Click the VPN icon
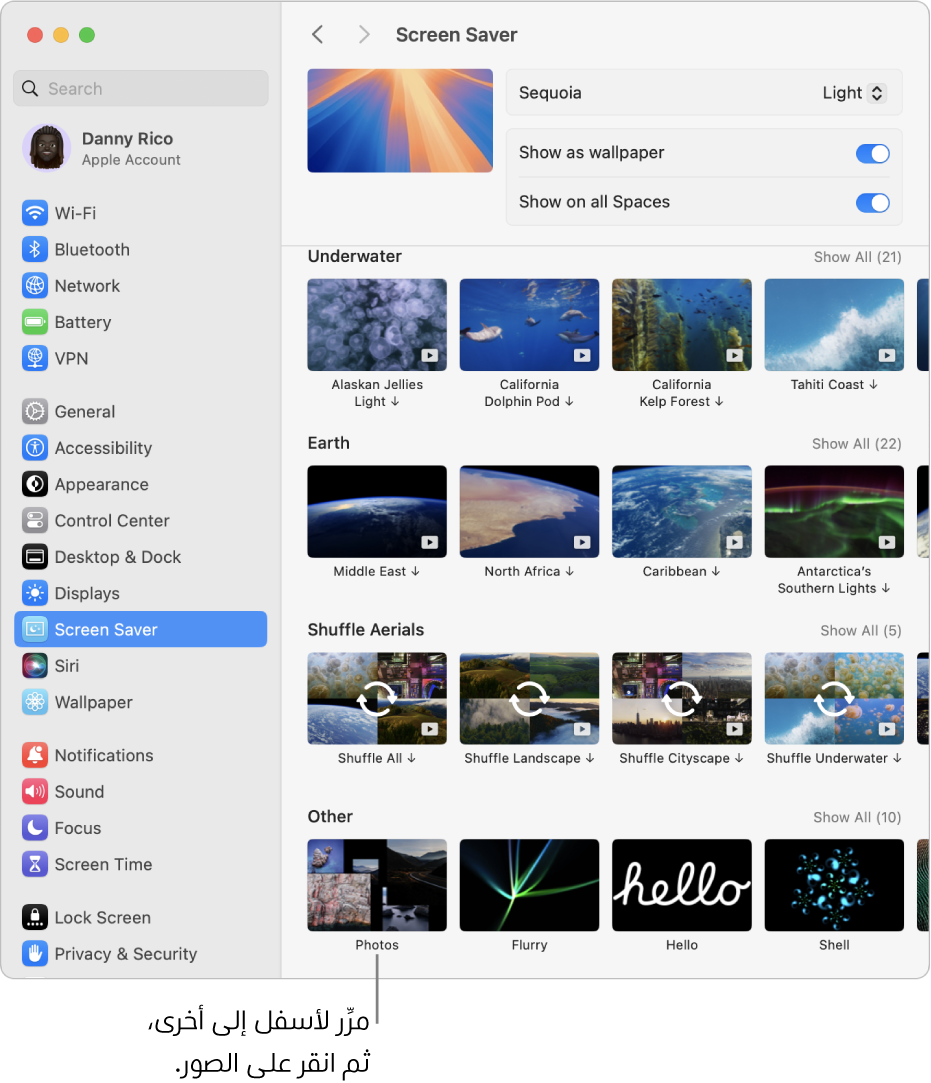This screenshot has width=931, height=1083. 35,358
